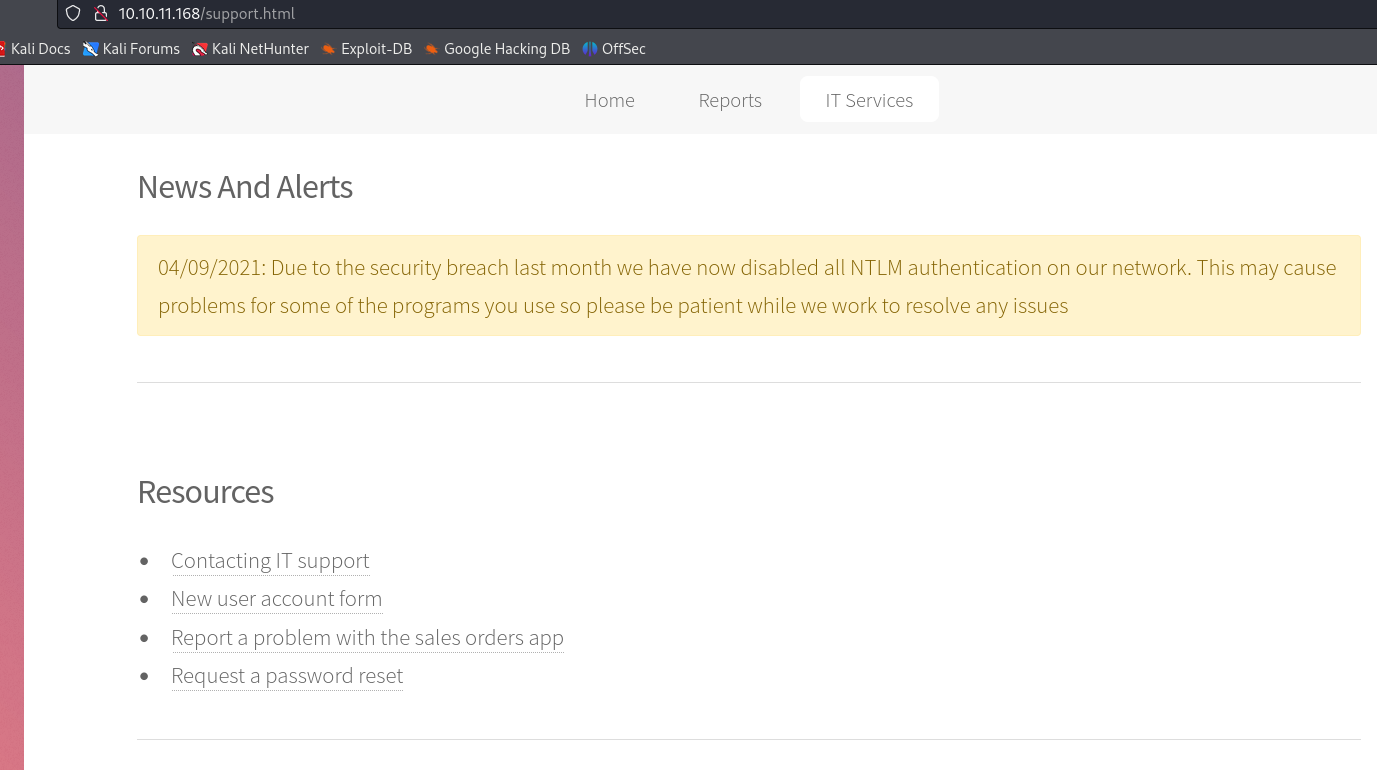Open New user account form link
This screenshot has width=1377, height=770.
[277, 599]
